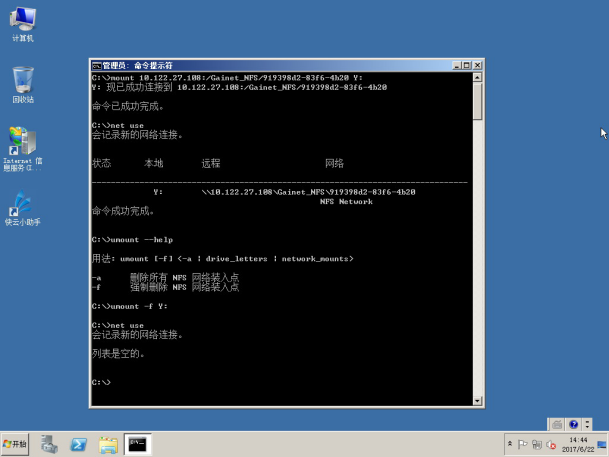Click the Show Desktop strip on taskbar
The height and width of the screenshot is (457, 609).
point(604,443)
